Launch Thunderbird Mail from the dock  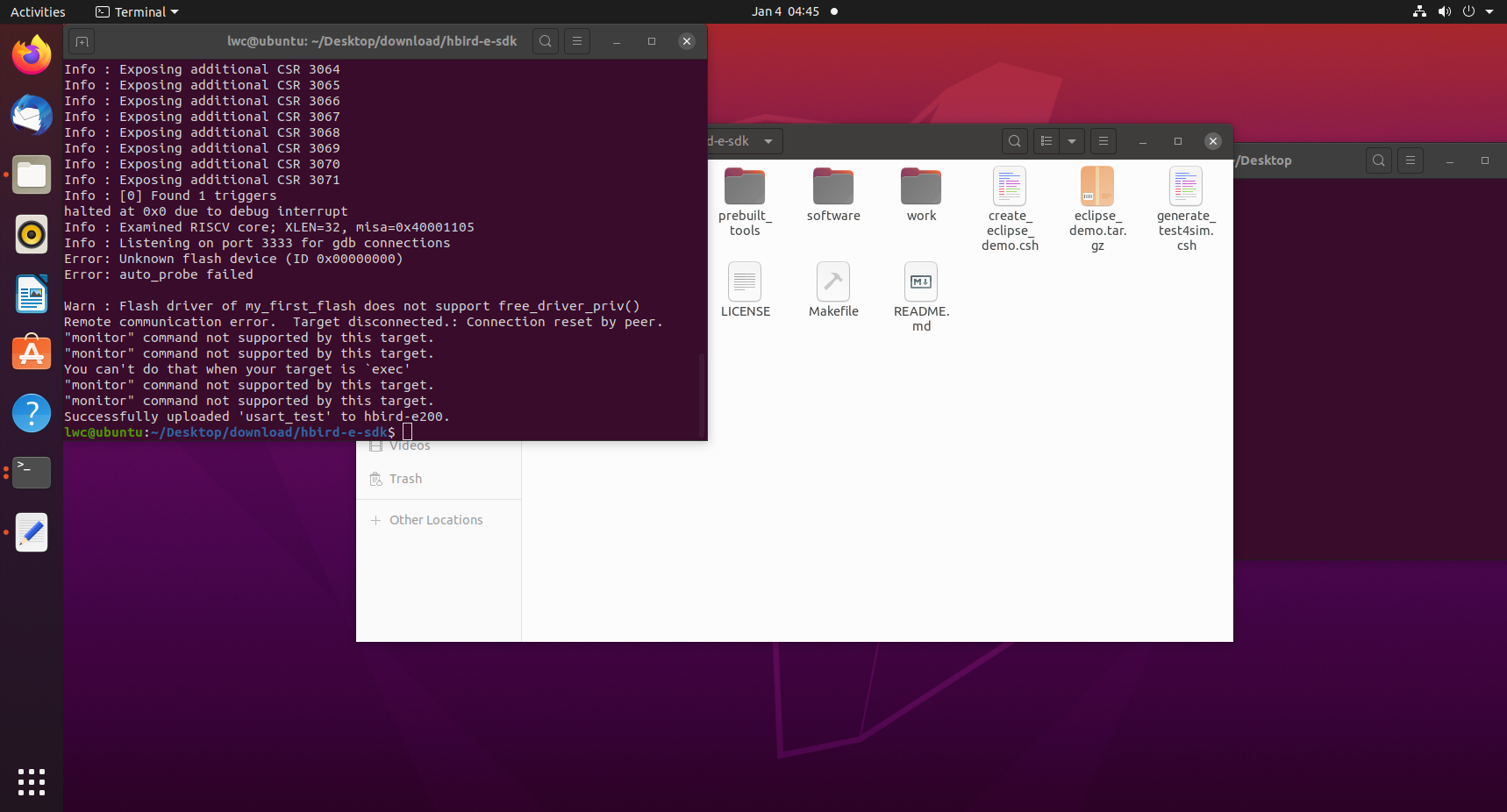pyautogui.click(x=32, y=115)
